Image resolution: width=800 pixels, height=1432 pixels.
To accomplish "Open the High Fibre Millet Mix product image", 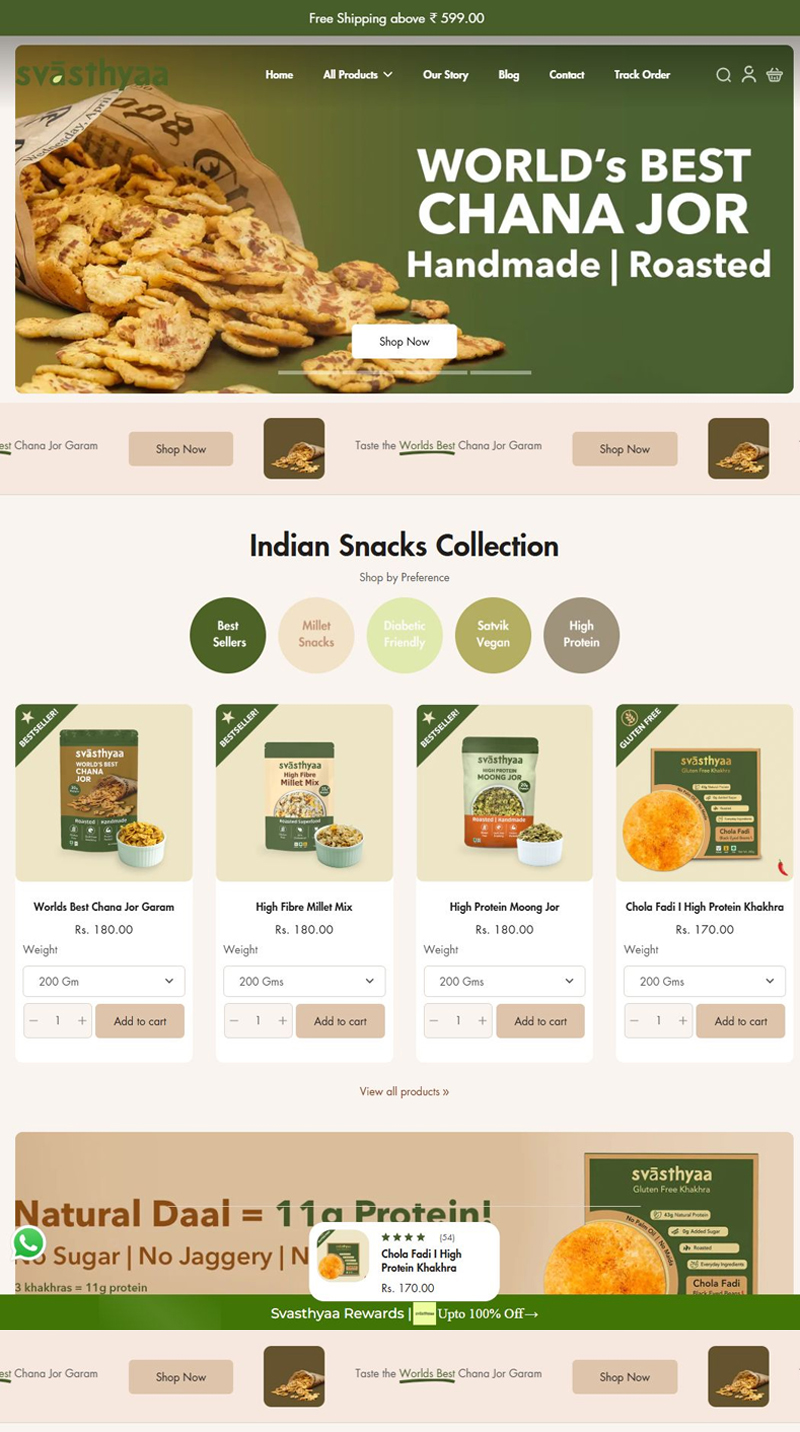I will [x=304, y=793].
